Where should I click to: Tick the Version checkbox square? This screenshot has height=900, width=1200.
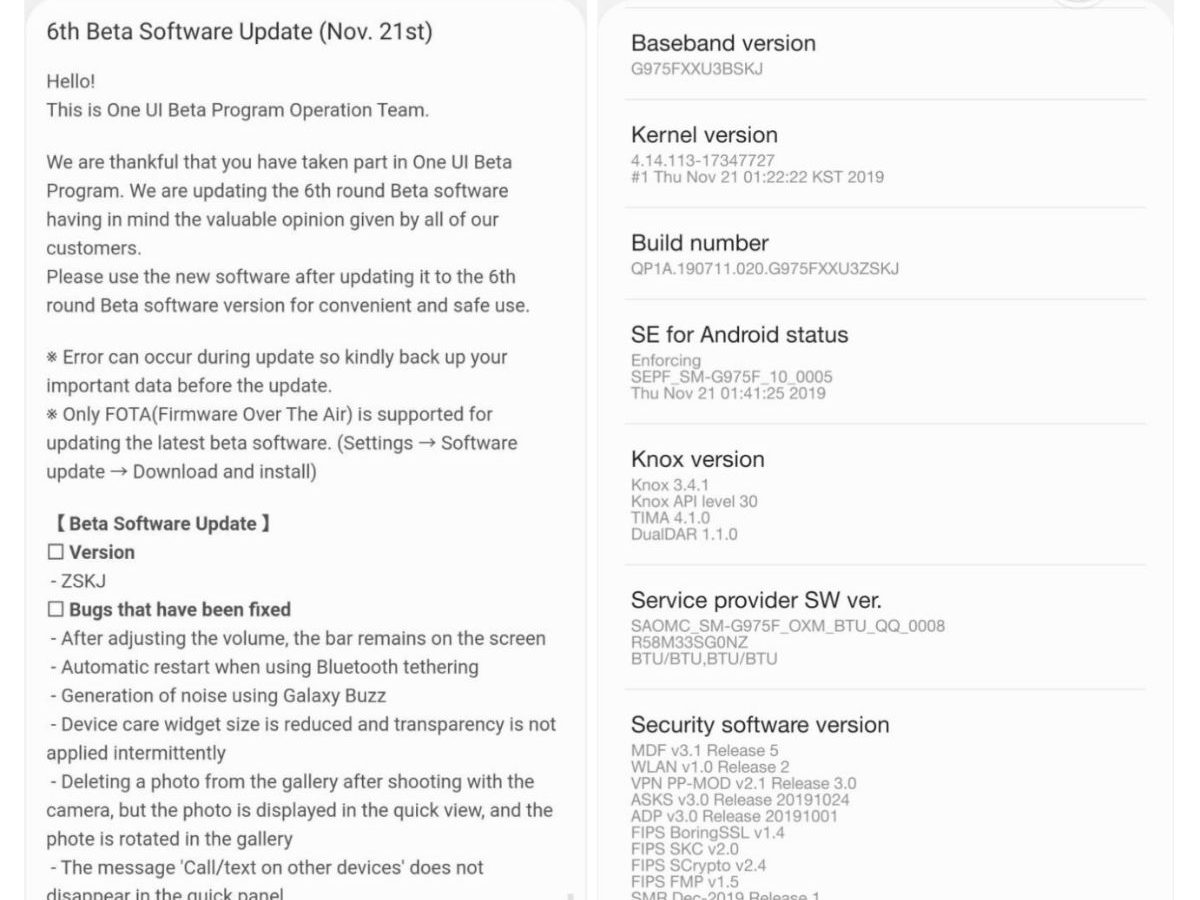pyautogui.click(x=55, y=552)
